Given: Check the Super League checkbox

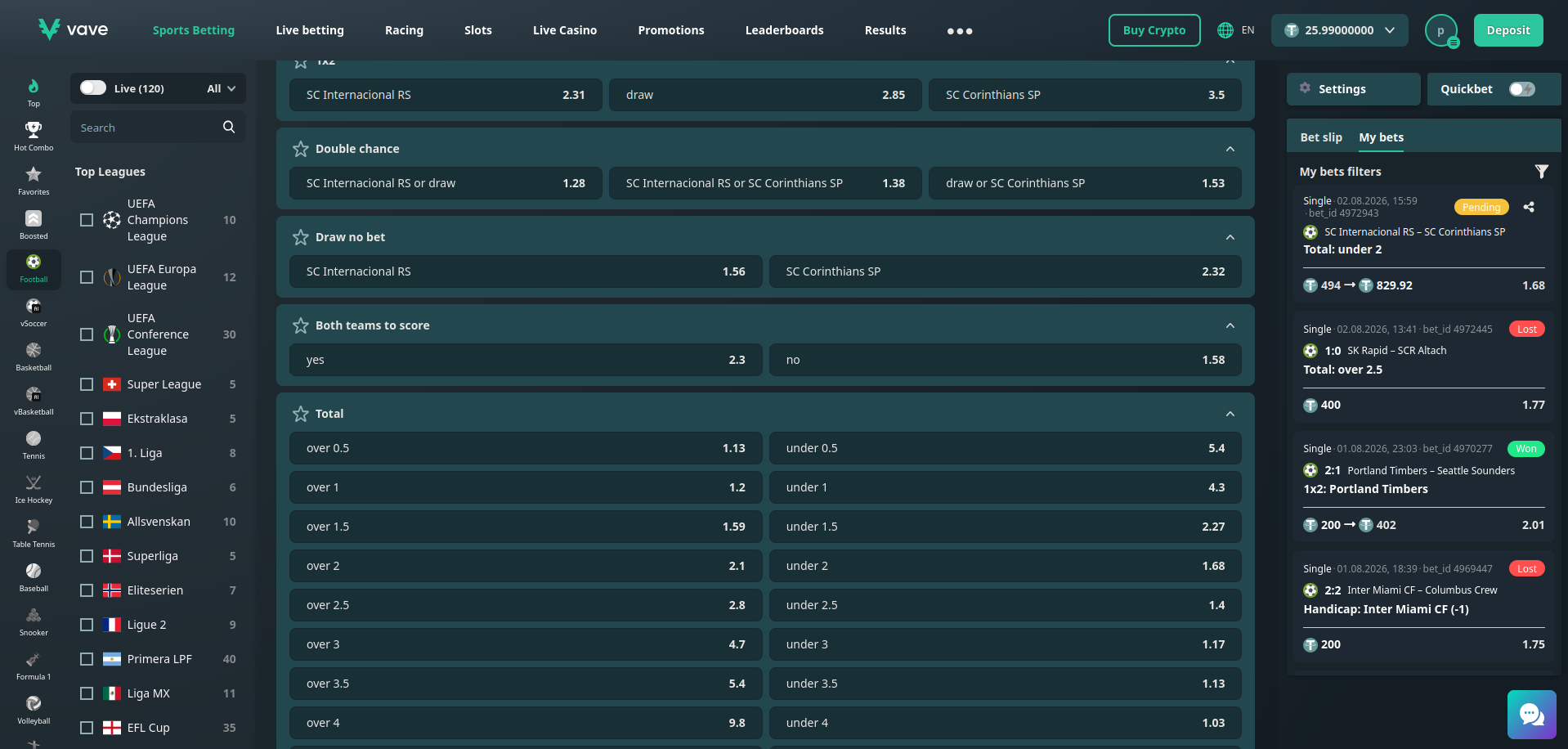Looking at the screenshot, I should pyautogui.click(x=87, y=384).
